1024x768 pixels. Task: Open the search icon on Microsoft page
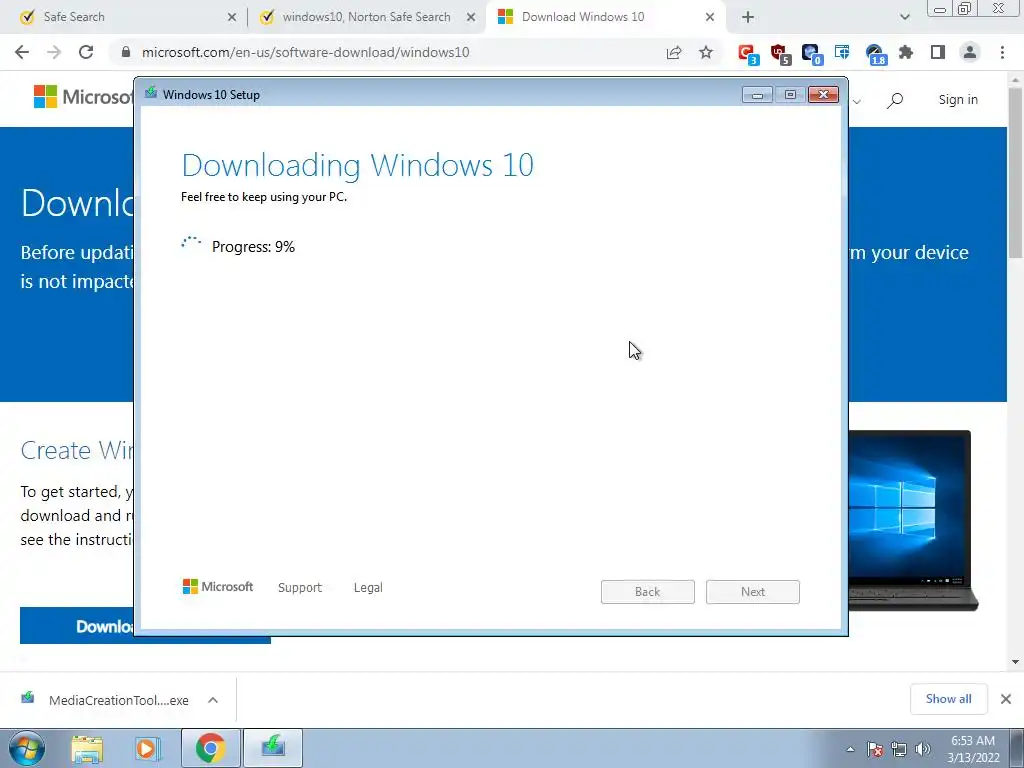click(x=895, y=100)
